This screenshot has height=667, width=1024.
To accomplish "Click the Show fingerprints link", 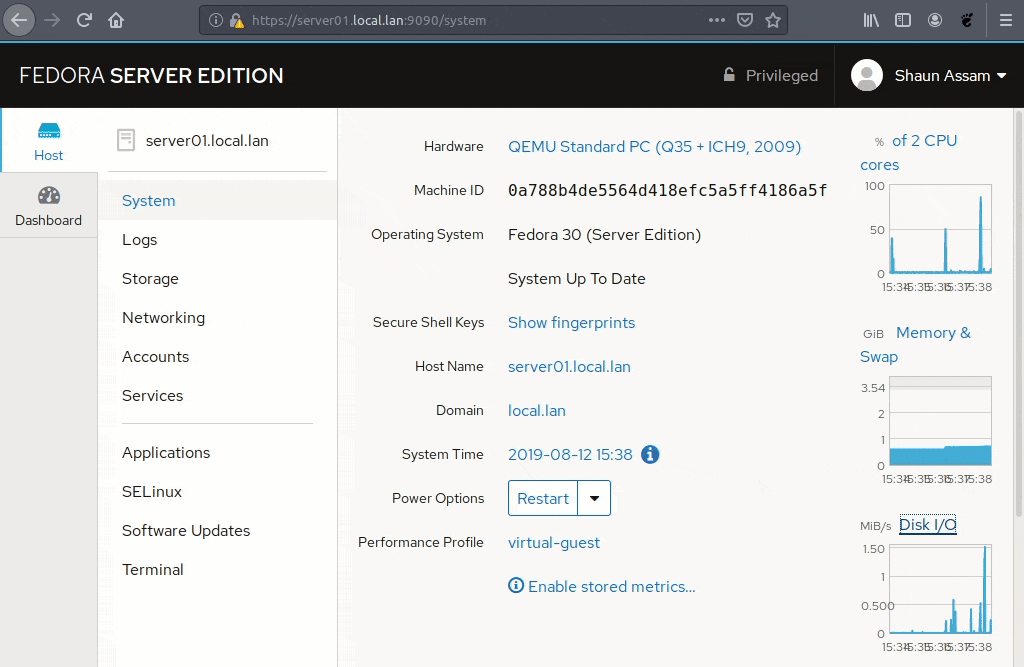I will [571, 323].
